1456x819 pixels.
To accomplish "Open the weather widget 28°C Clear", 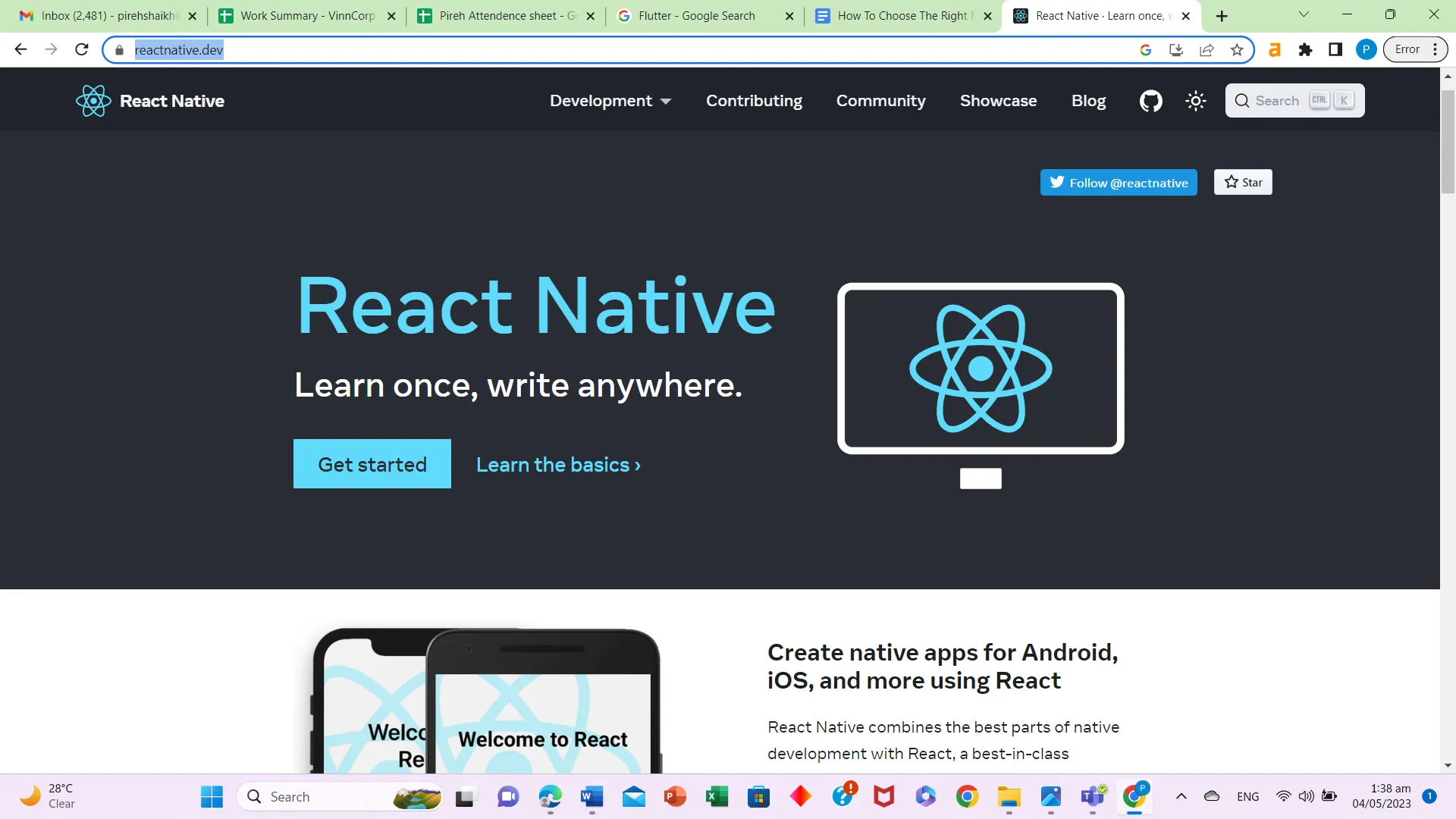I will click(x=47, y=796).
